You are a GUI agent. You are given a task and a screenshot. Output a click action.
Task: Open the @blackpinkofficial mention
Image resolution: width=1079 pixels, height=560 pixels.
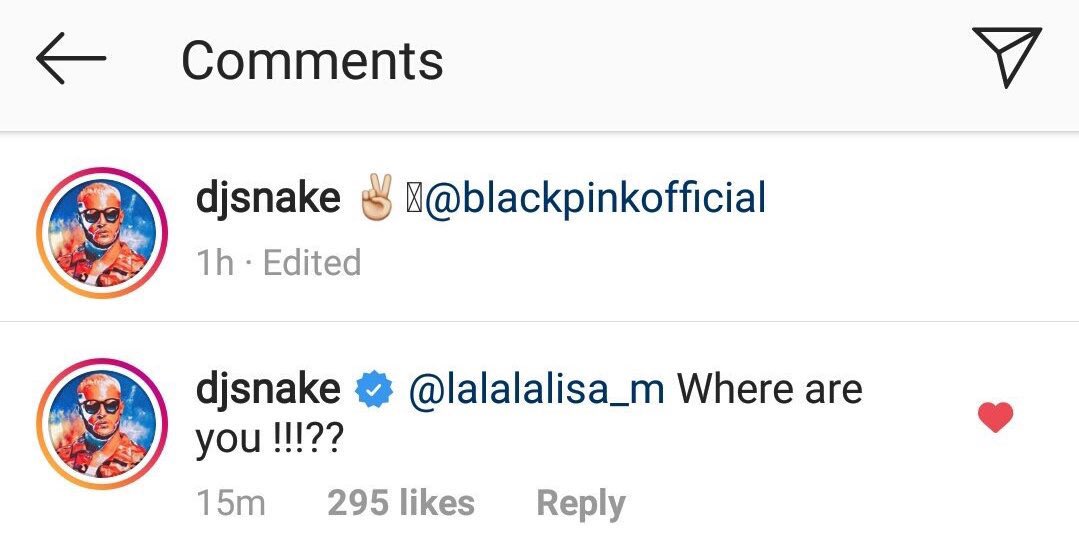597,199
